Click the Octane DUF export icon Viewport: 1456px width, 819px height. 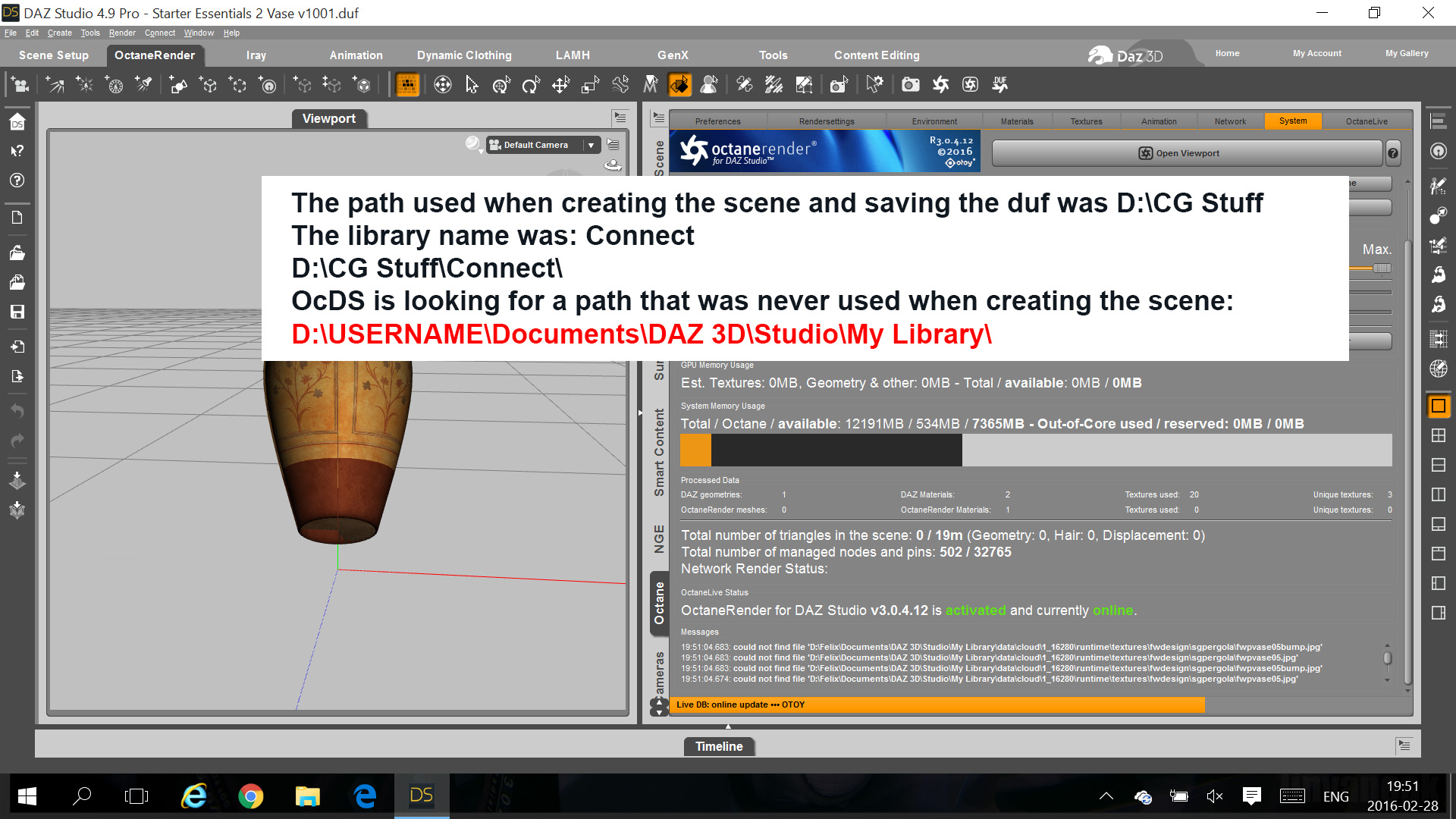(x=1000, y=85)
